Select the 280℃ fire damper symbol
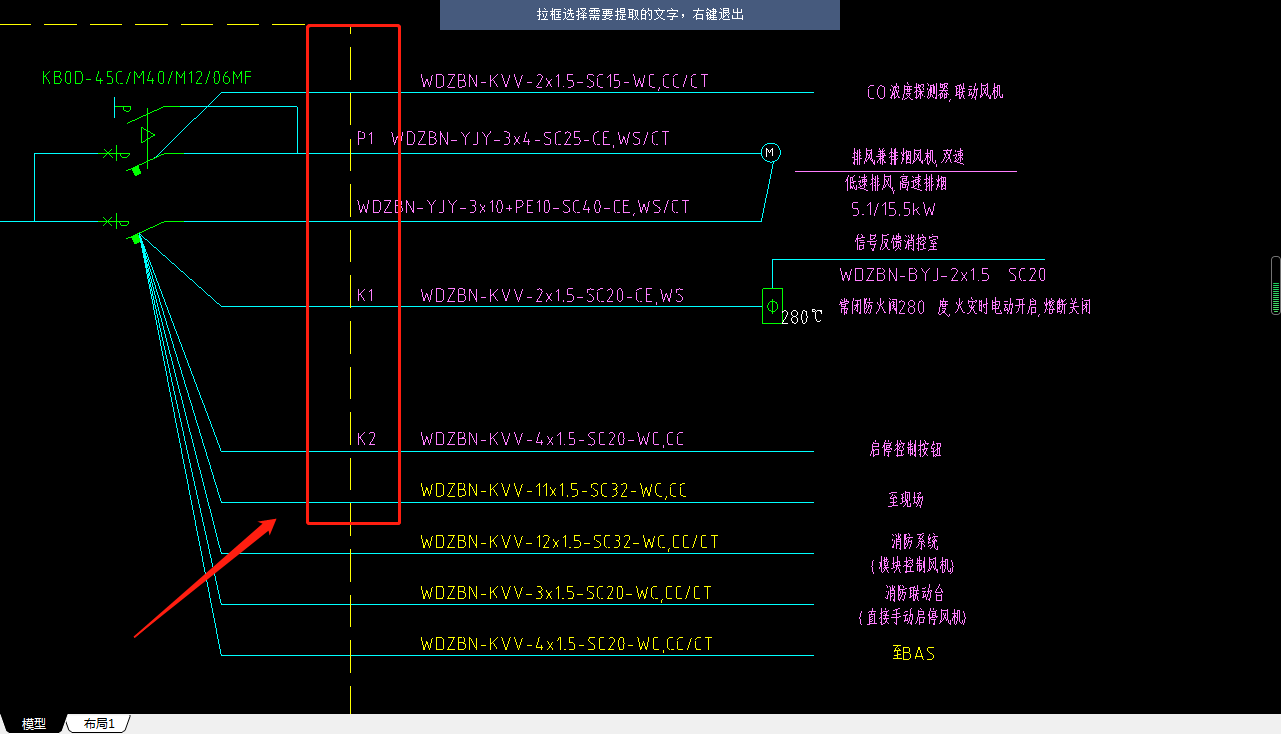Screen dimensions: 1281x734 [x=772, y=305]
